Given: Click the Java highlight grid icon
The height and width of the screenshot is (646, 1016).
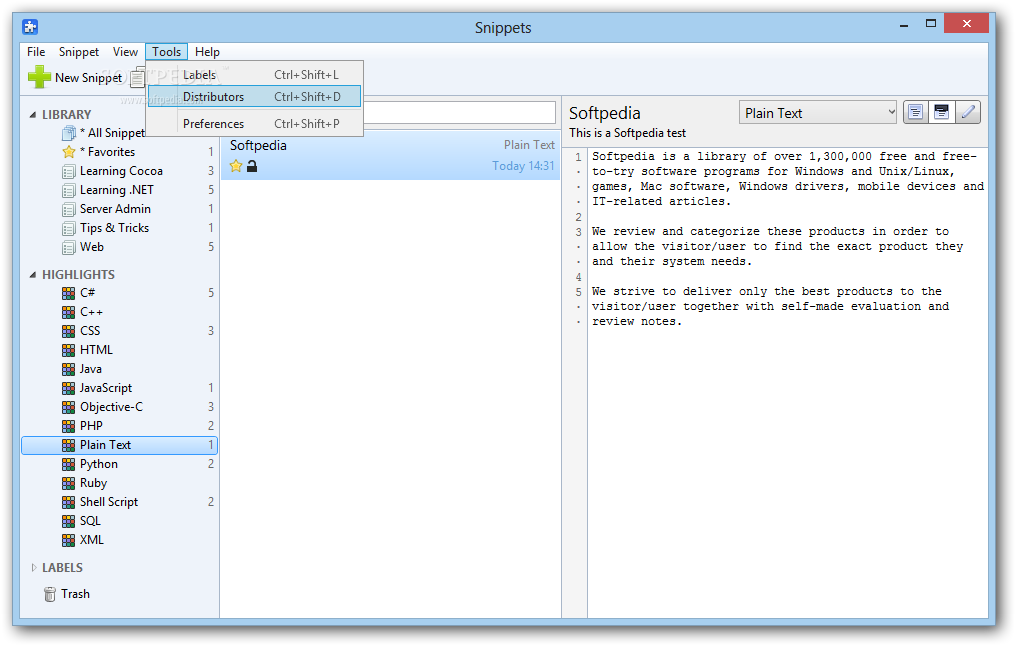Looking at the screenshot, I should 68,369.
